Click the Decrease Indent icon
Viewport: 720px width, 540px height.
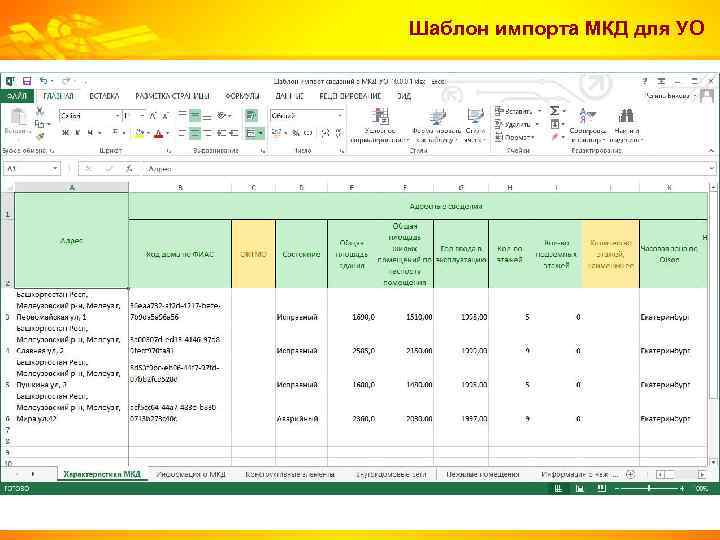(x=222, y=133)
